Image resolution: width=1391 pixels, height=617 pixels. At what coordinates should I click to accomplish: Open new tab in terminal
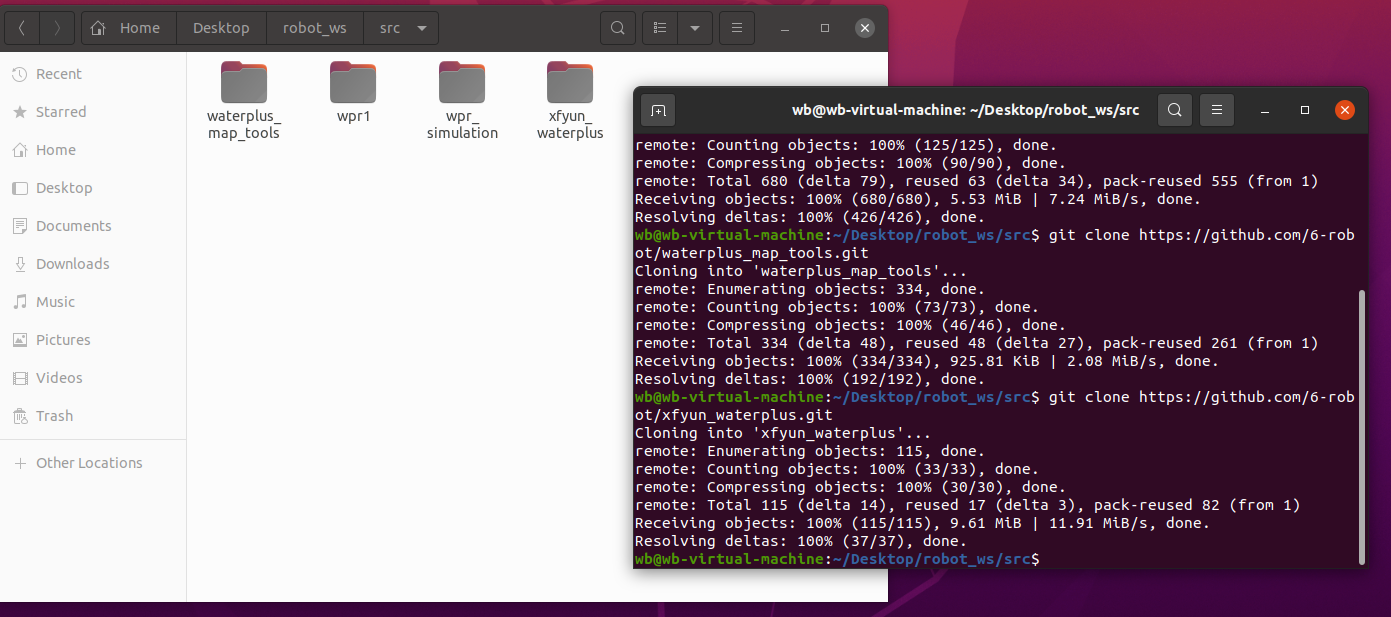pos(658,110)
